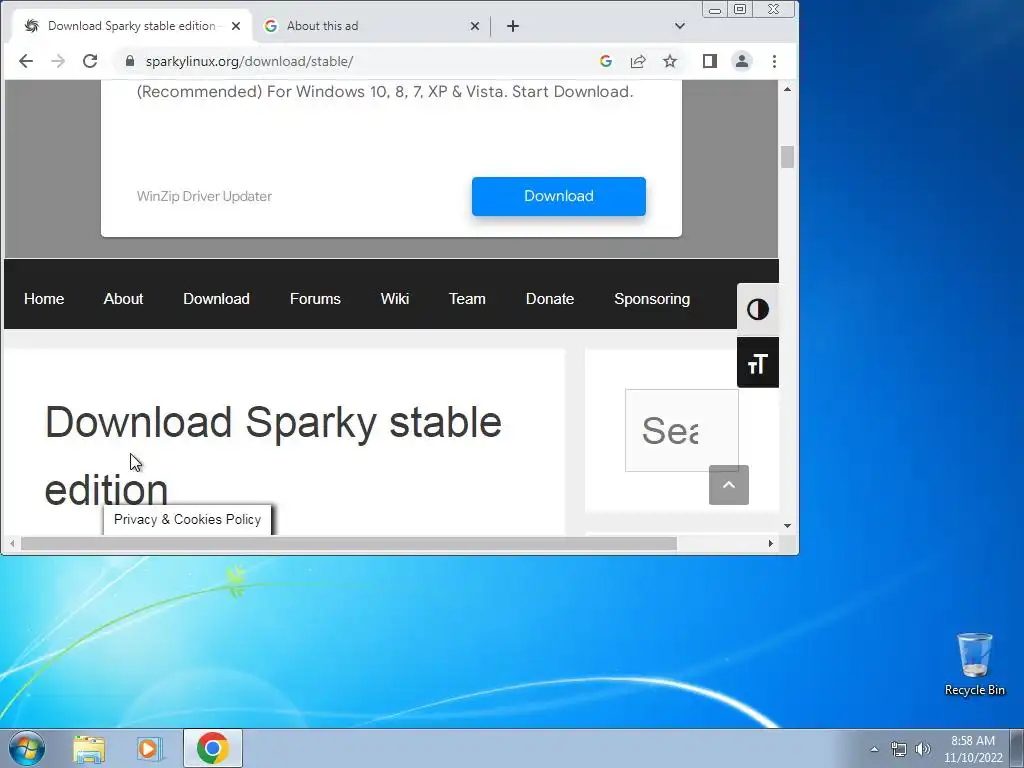Screen dimensions: 1024x768
Task: Open the Download menu item
Action: [216, 298]
